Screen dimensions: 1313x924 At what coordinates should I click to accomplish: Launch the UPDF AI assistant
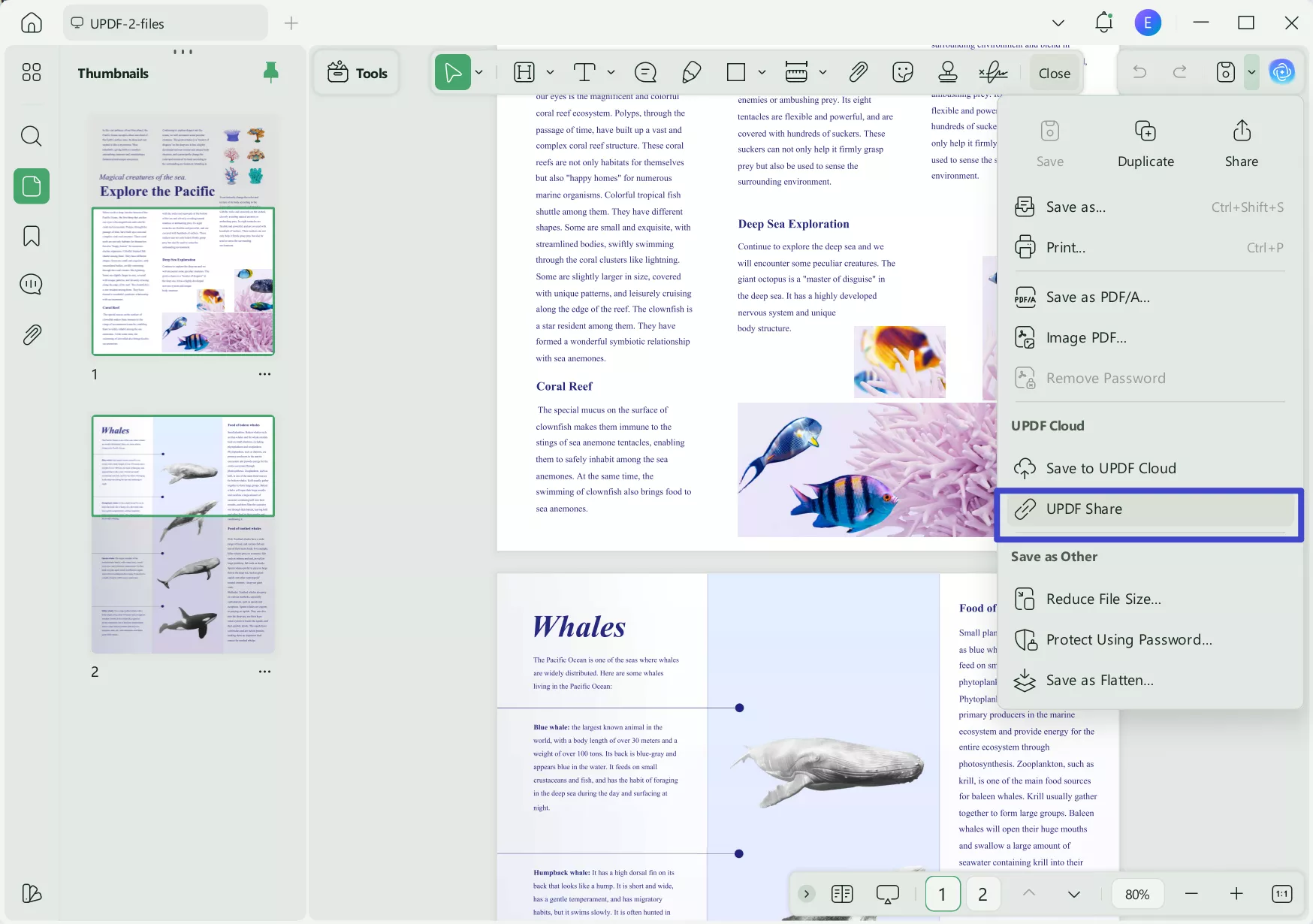click(x=1282, y=71)
